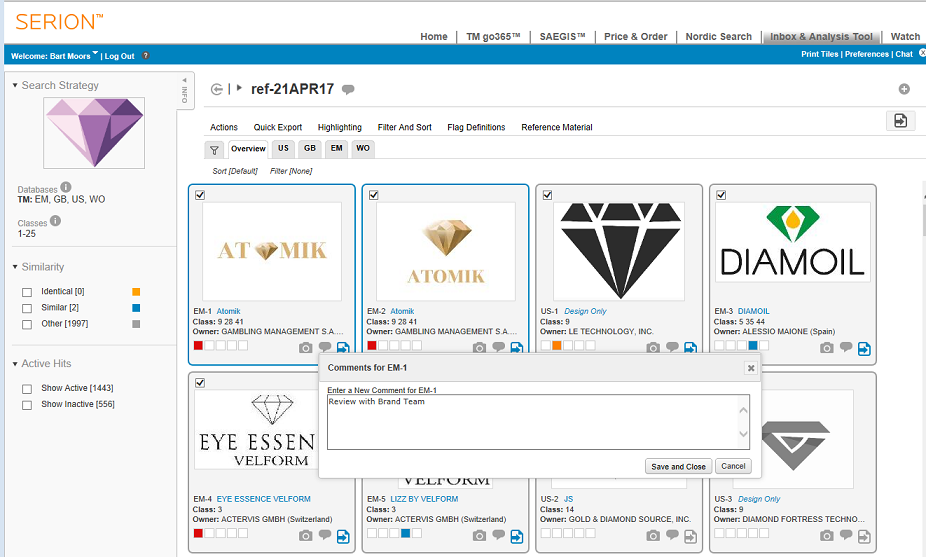This screenshot has height=557, width=926.
Task: Open comment bubble on EM-1 Atomik card
Action: [x=325, y=347]
